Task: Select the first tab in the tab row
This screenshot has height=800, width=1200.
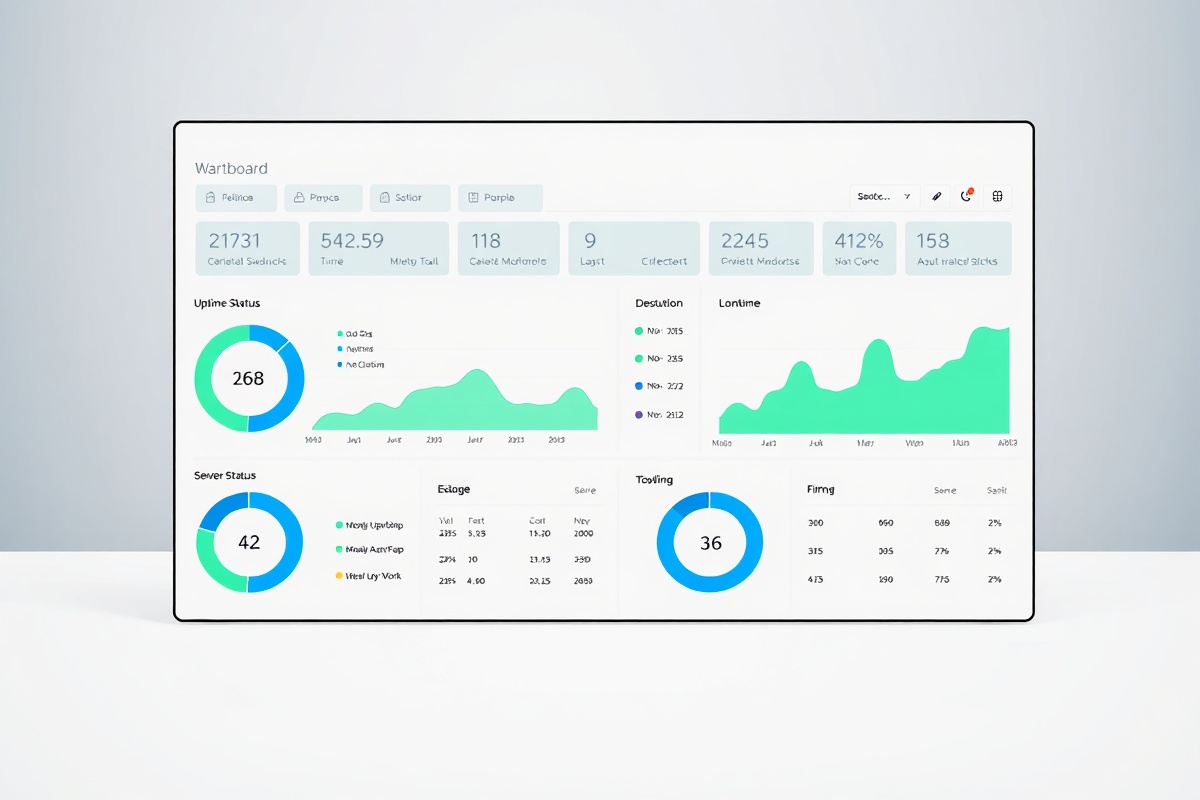Action: click(x=236, y=198)
